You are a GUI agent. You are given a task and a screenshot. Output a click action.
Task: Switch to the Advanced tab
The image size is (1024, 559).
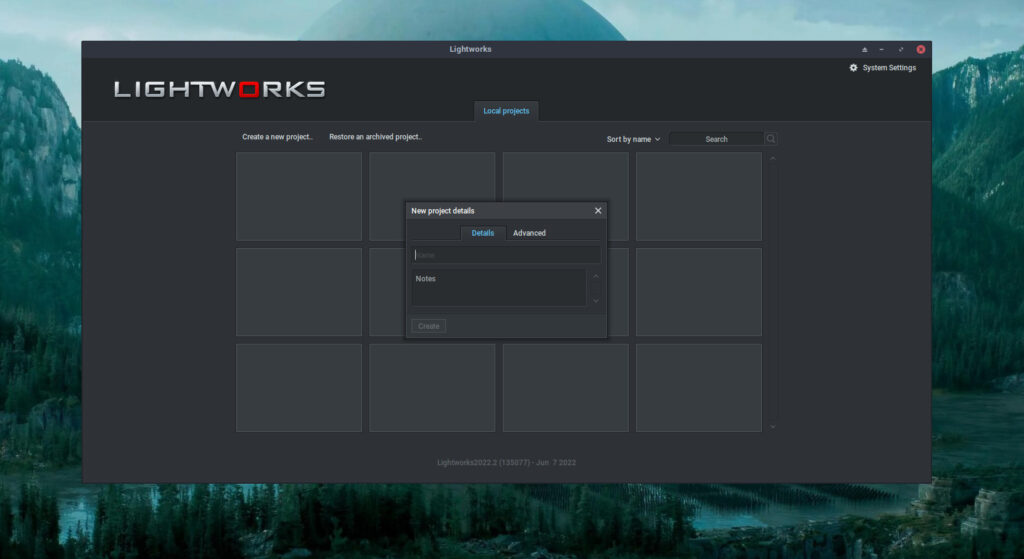[529, 233]
